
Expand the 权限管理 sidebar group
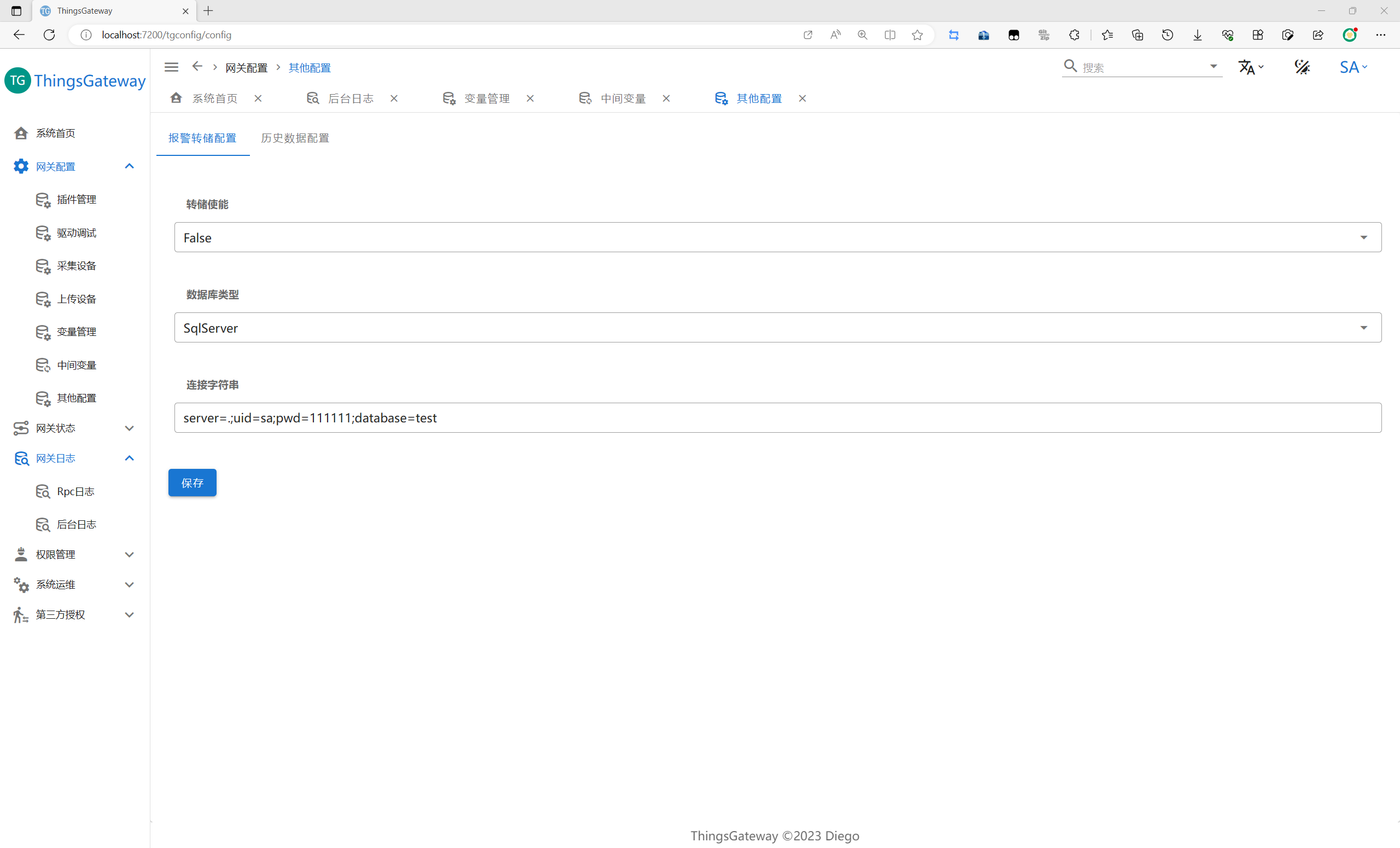pos(129,554)
